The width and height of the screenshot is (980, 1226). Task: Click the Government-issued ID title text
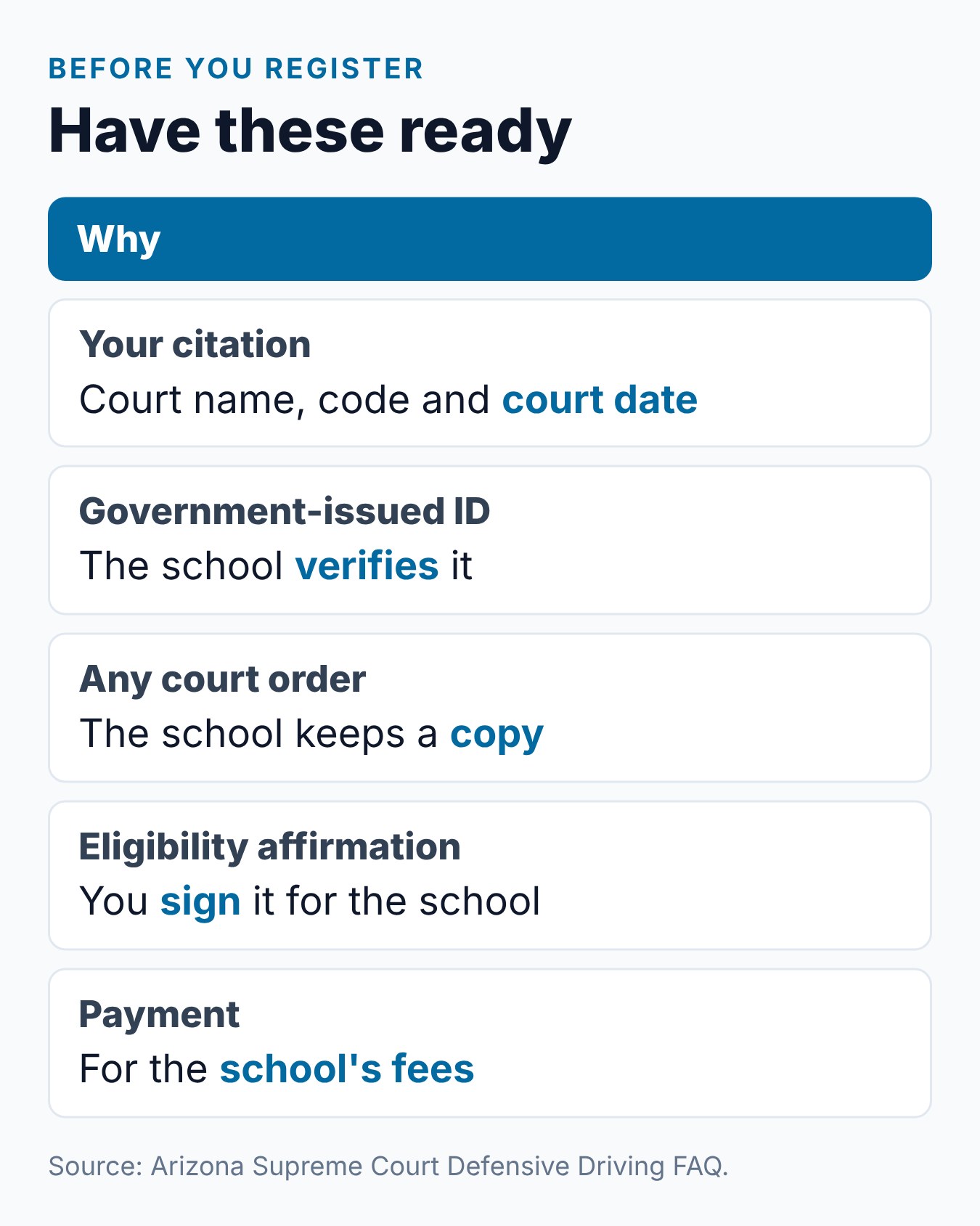pyautogui.click(x=285, y=511)
